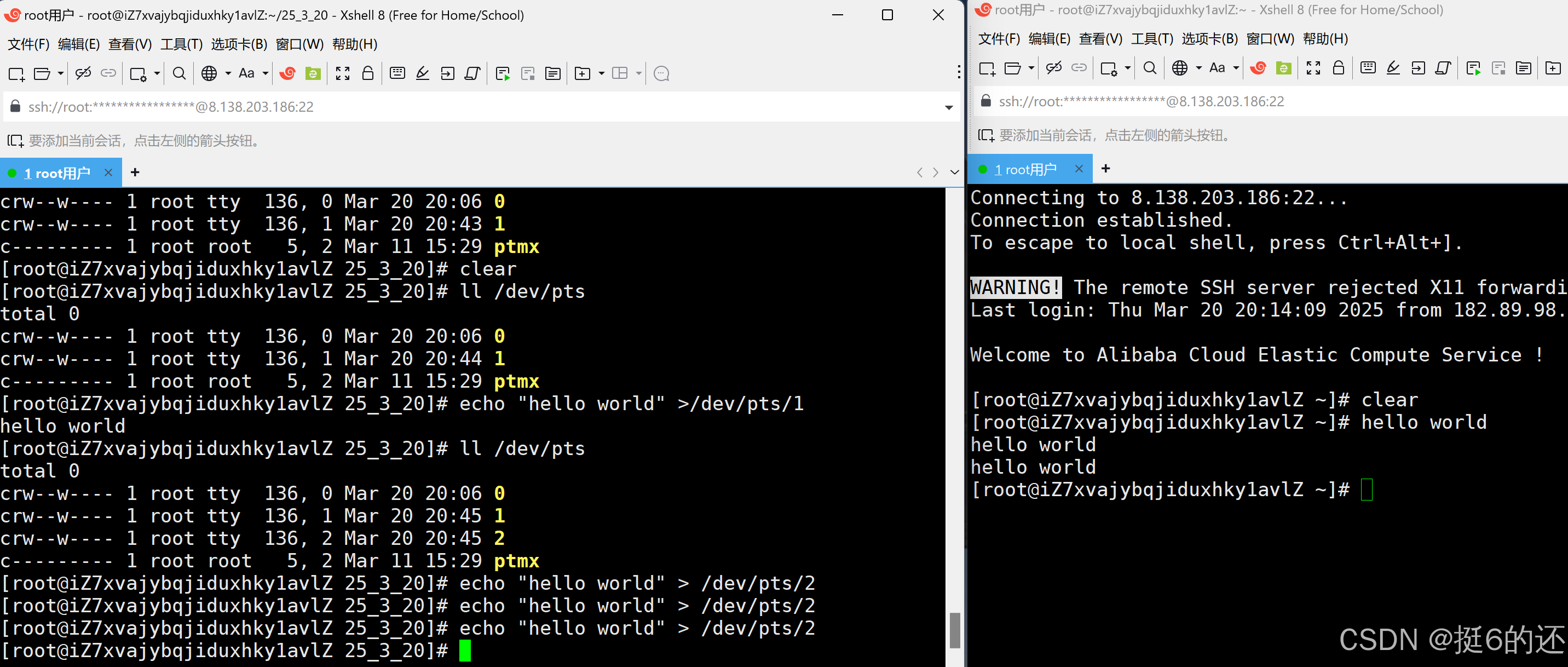
Task: Expand the address bar history dropdown
Action: coord(948,107)
